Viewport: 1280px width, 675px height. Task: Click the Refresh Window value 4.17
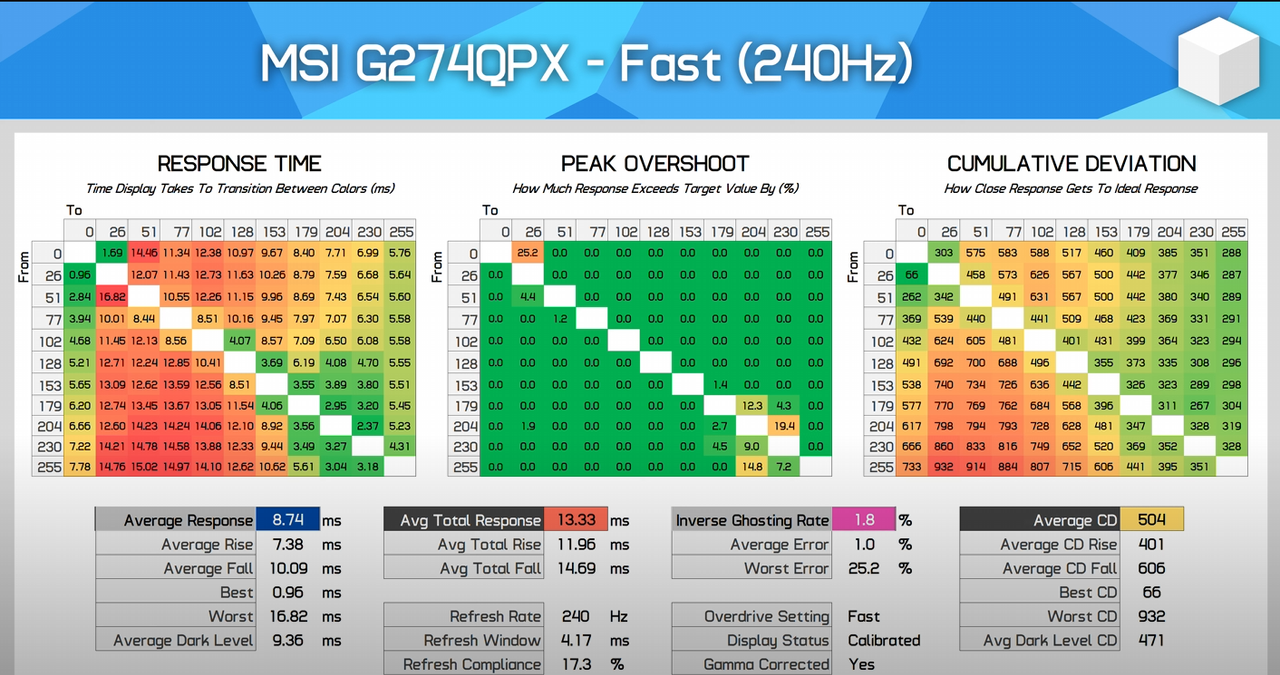tap(575, 640)
